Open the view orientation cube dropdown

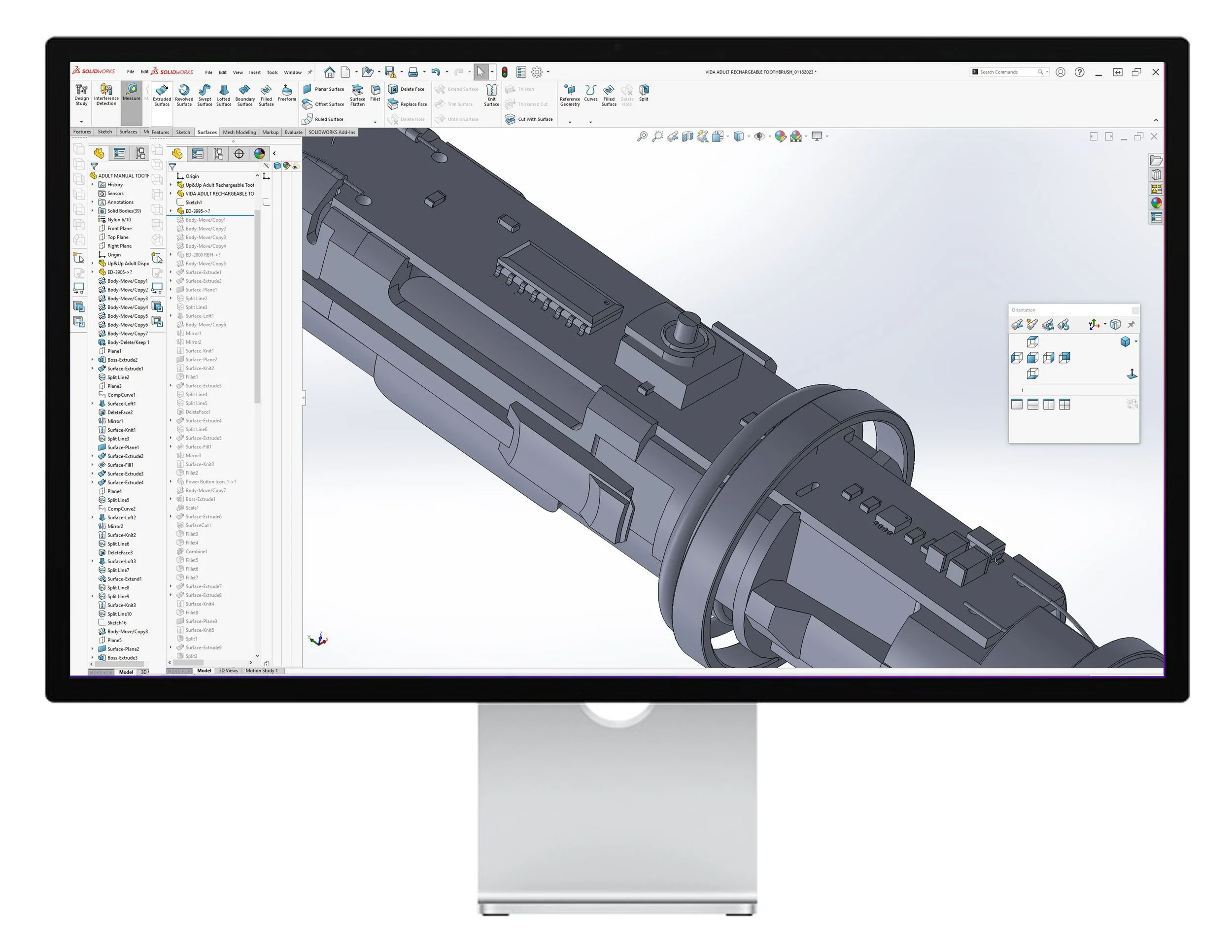click(x=728, y=136)
